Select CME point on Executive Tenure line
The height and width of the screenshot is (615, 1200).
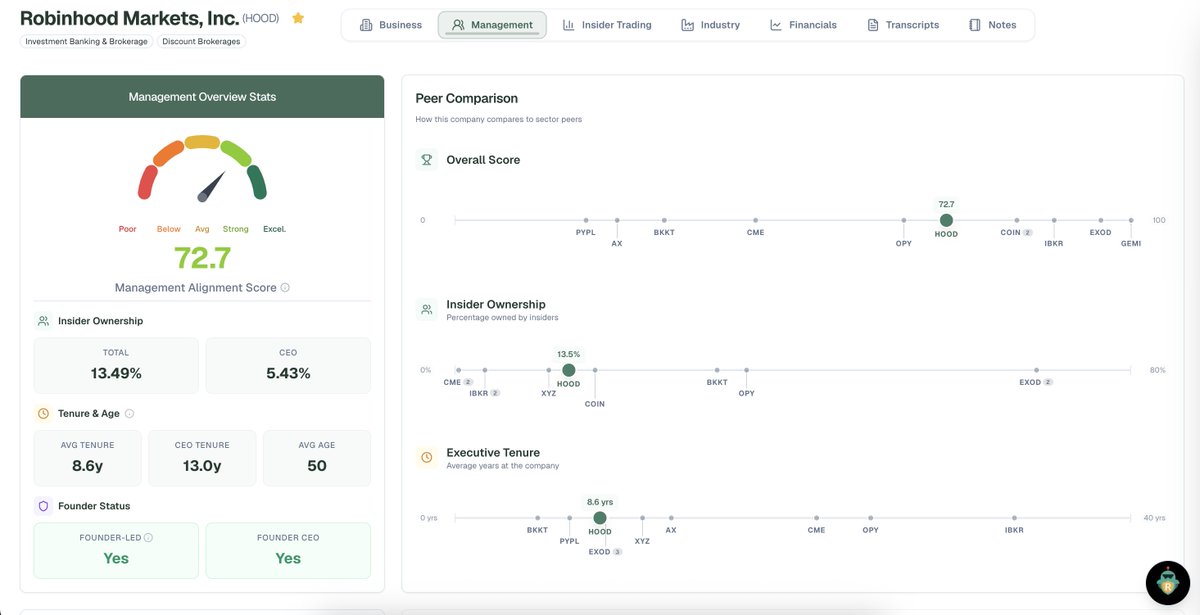pyautogui.click(x=817, y=518)
